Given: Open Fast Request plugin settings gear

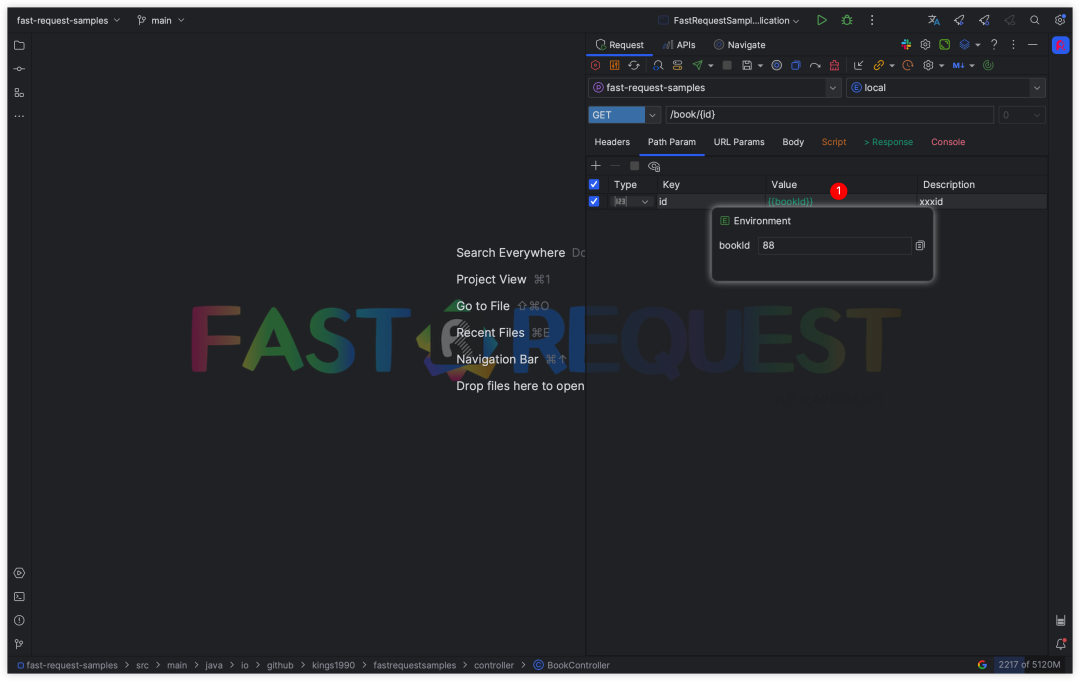Looking at the screenshot, I should click(925, 45).
